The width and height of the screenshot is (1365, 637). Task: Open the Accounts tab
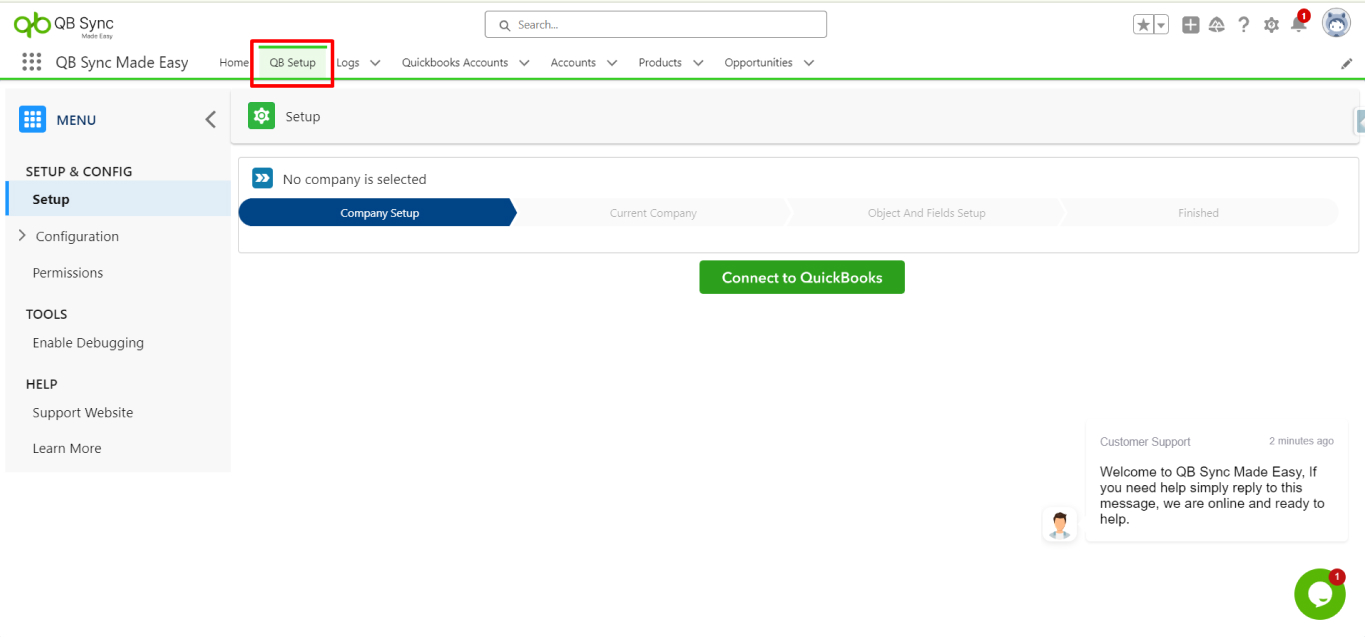tap(573, 62)
